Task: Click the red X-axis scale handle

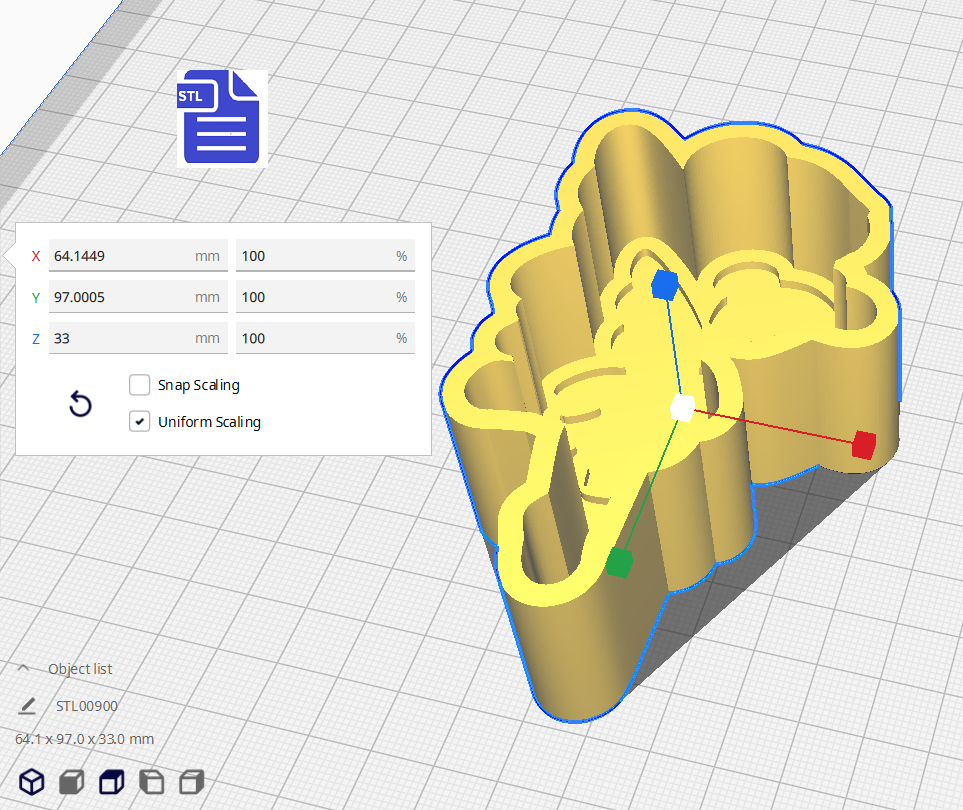Action: (x=863, y=445)
